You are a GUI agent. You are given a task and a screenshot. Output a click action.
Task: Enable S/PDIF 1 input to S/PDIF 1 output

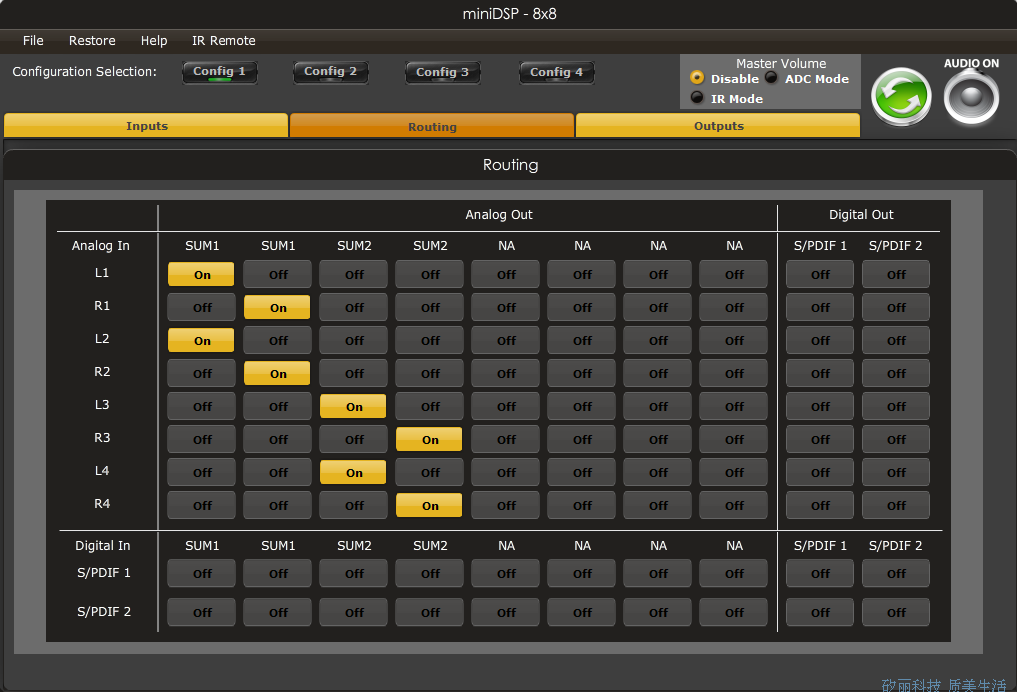[820, 573]
